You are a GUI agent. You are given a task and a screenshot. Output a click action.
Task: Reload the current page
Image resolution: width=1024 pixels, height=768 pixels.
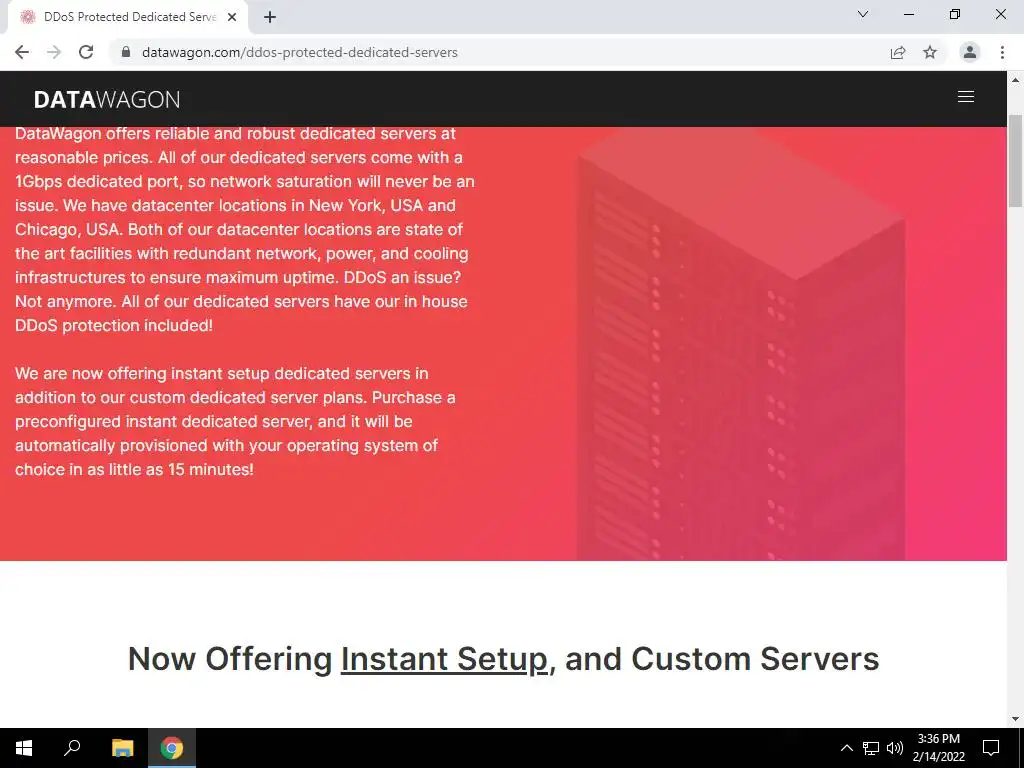point(86,52)
